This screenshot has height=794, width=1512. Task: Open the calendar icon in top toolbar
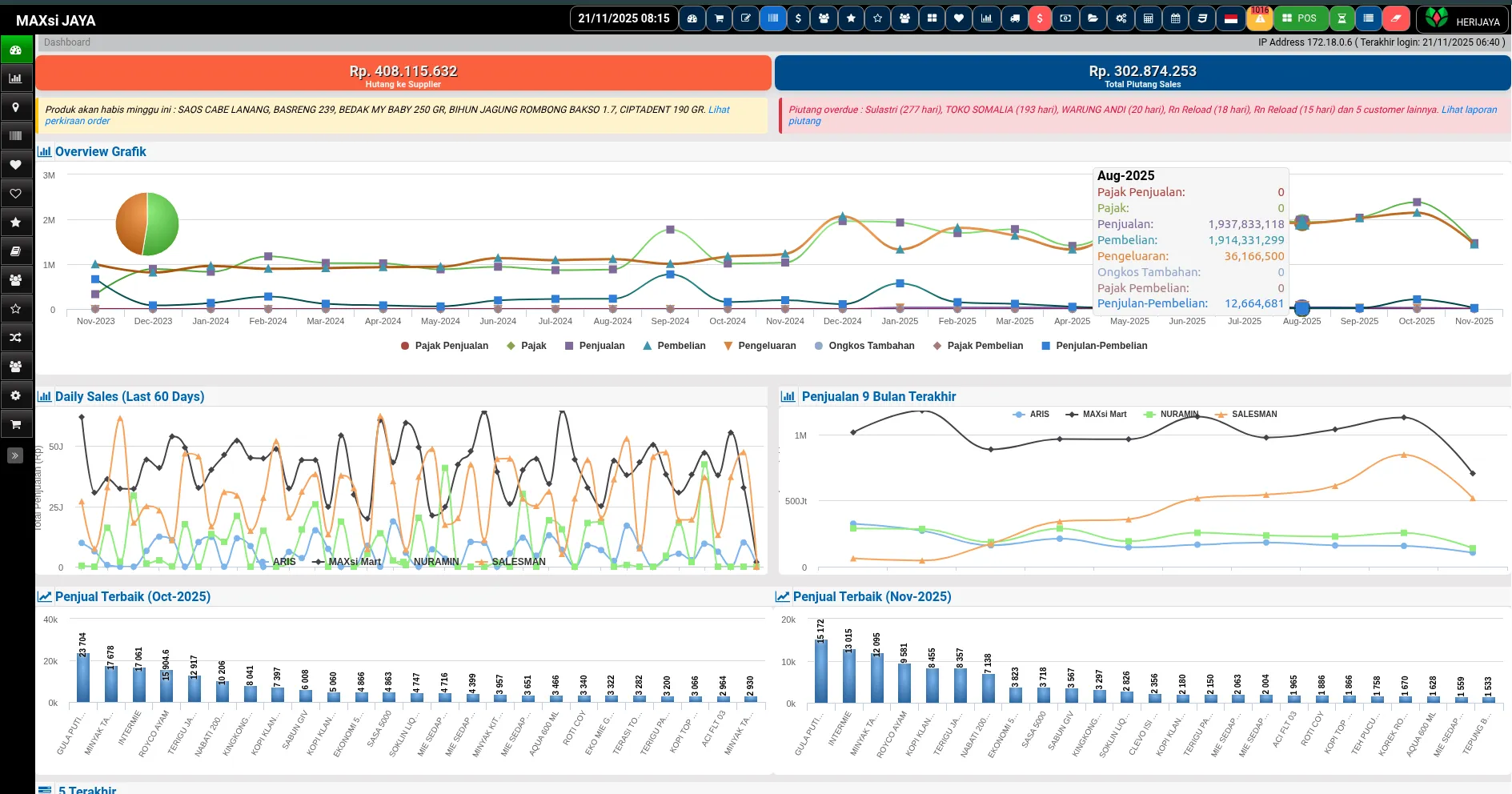[x=1175, y=18]
